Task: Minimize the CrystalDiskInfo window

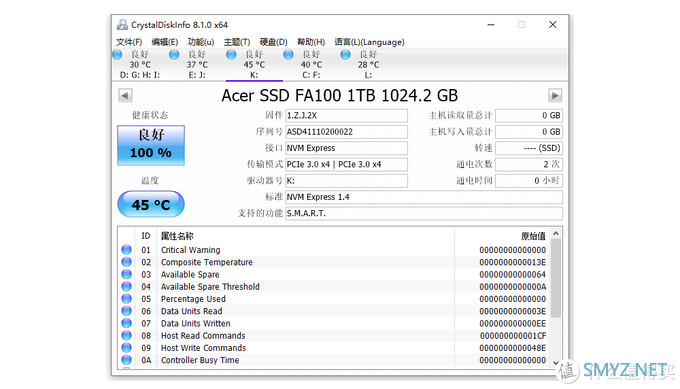Action: 490,25
